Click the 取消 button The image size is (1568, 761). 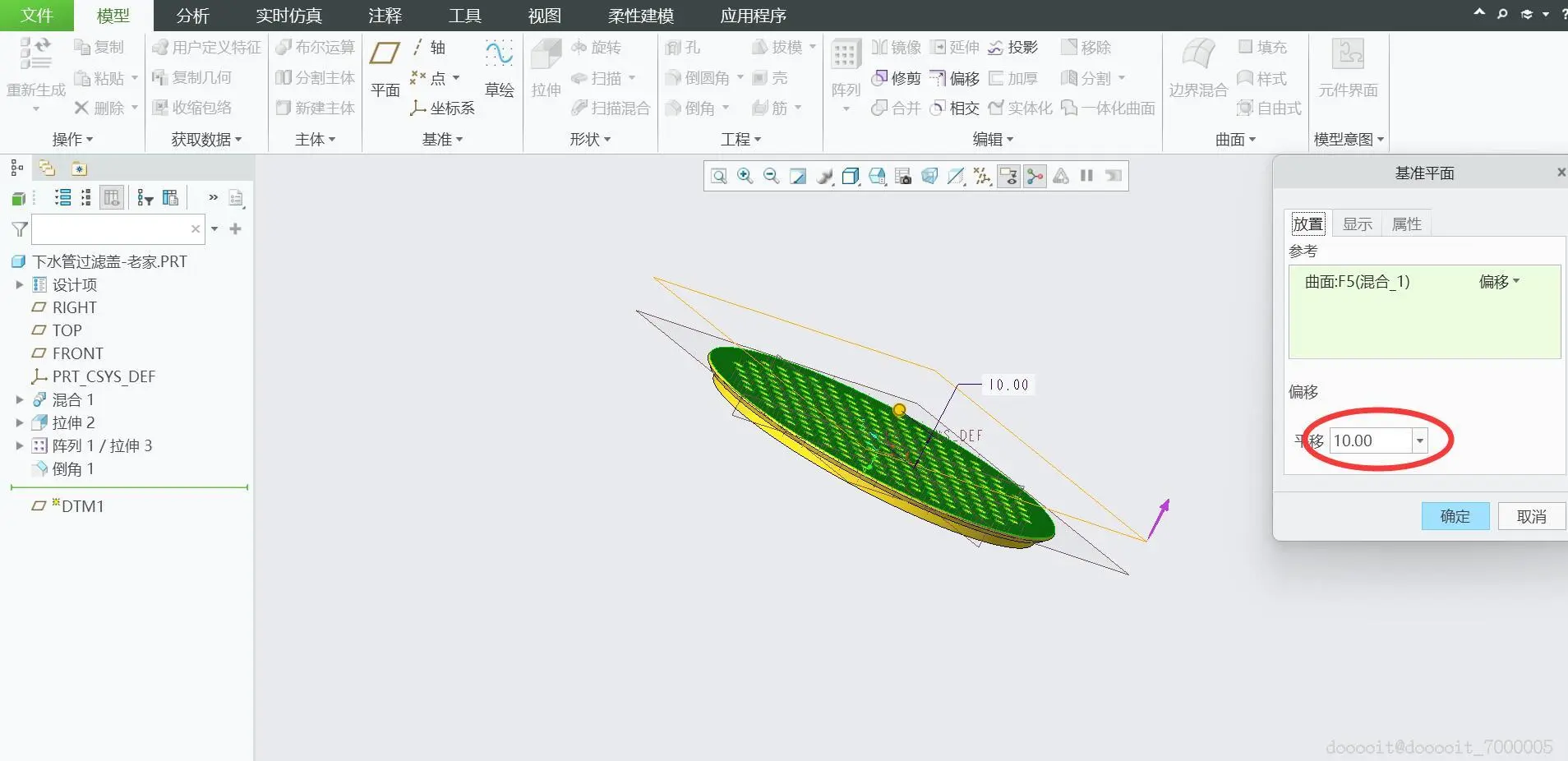(1532, 516)
